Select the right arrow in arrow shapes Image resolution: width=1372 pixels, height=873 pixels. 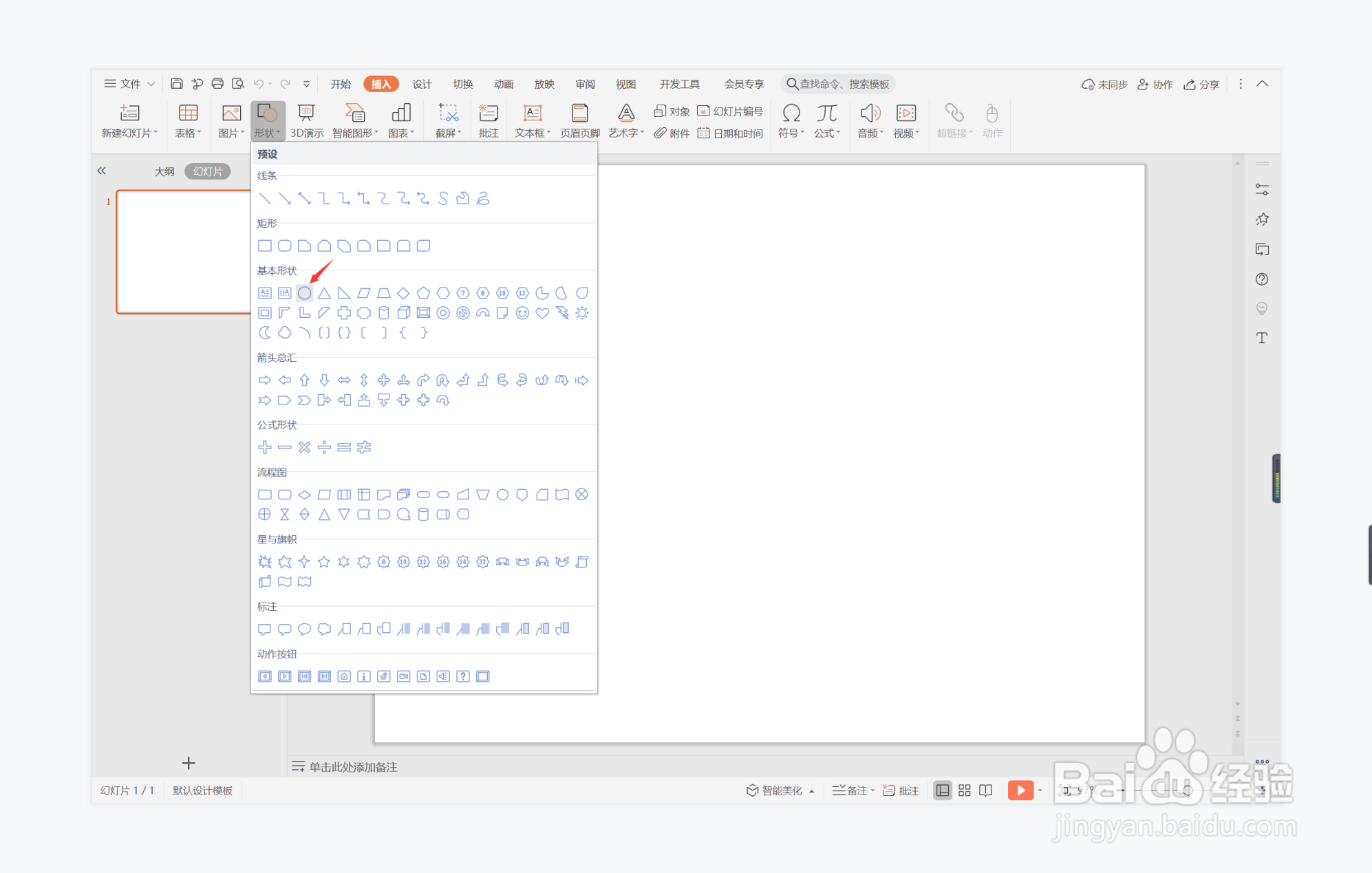(264, 380)
